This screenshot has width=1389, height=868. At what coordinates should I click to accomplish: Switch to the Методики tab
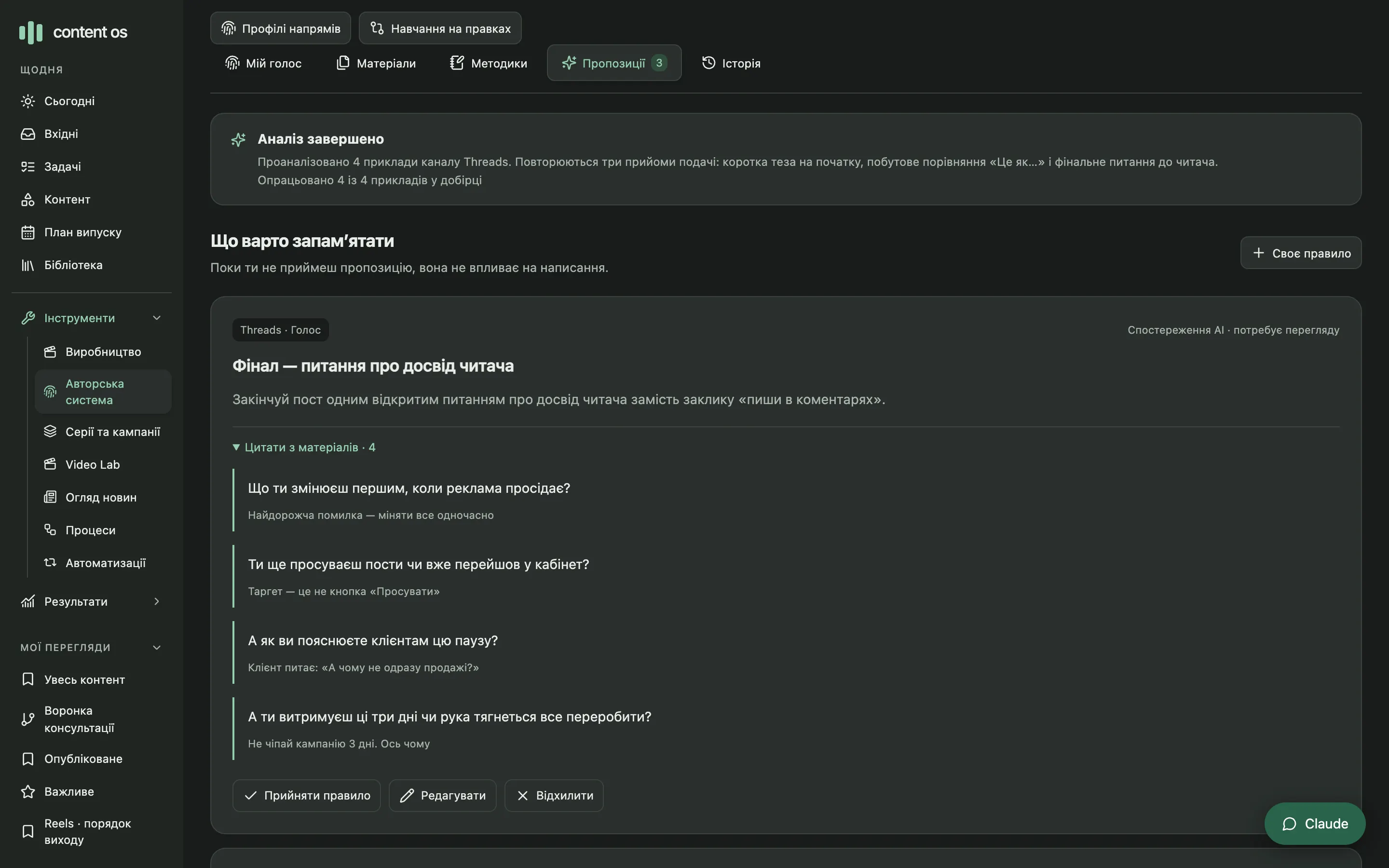[488, 63]
